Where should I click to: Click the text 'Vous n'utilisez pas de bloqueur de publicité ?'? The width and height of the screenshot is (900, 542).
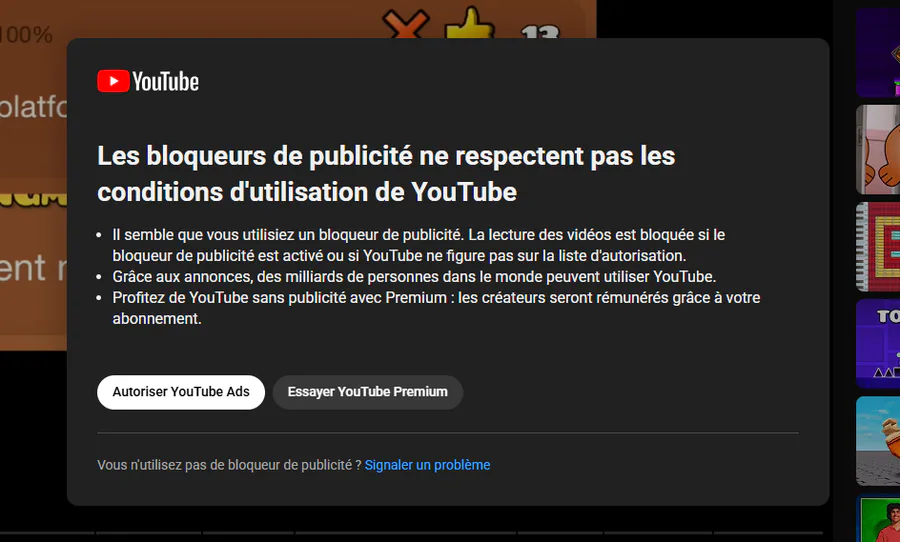(x=229, y=464)
